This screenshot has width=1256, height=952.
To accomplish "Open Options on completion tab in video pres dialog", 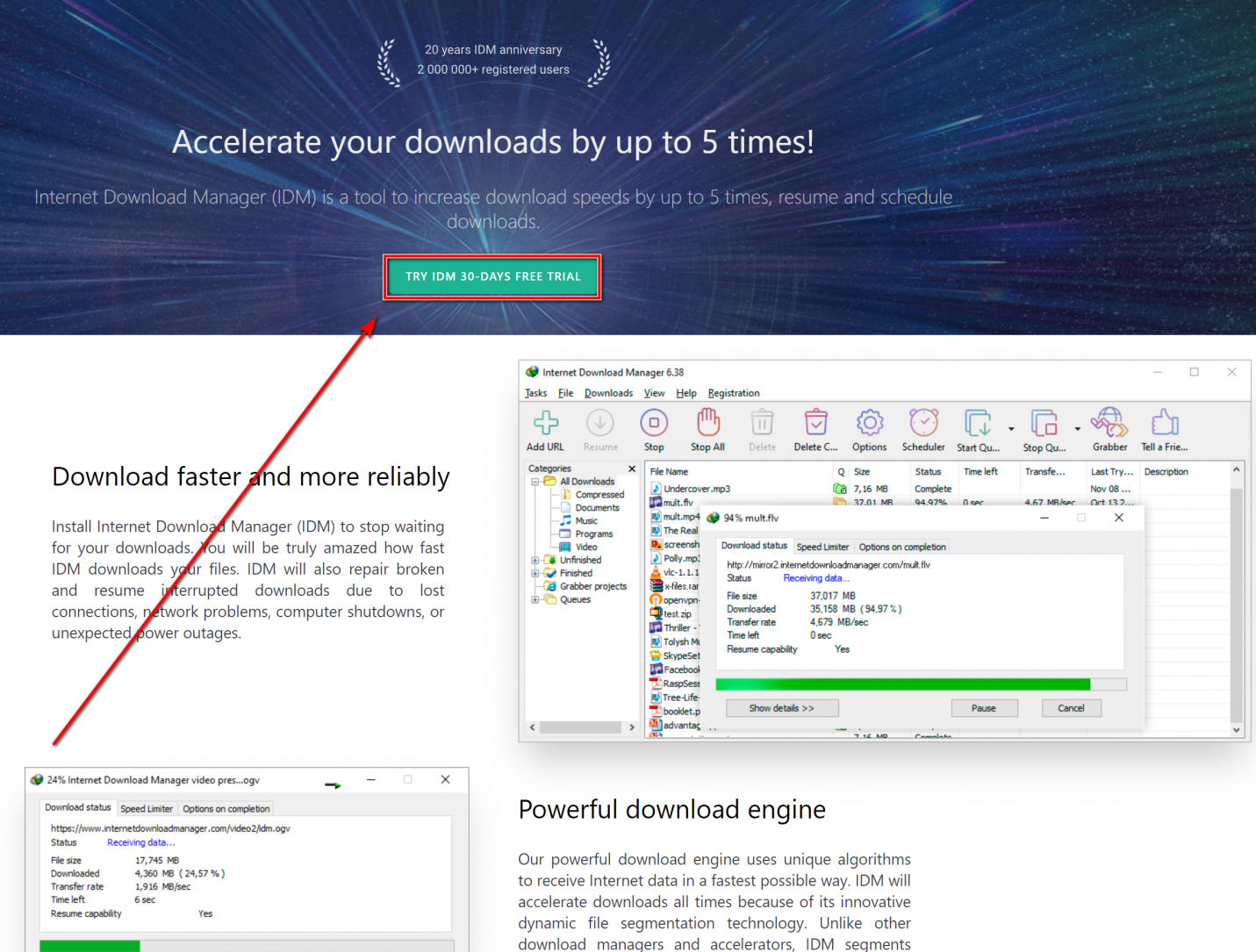I will click(226, 809).
